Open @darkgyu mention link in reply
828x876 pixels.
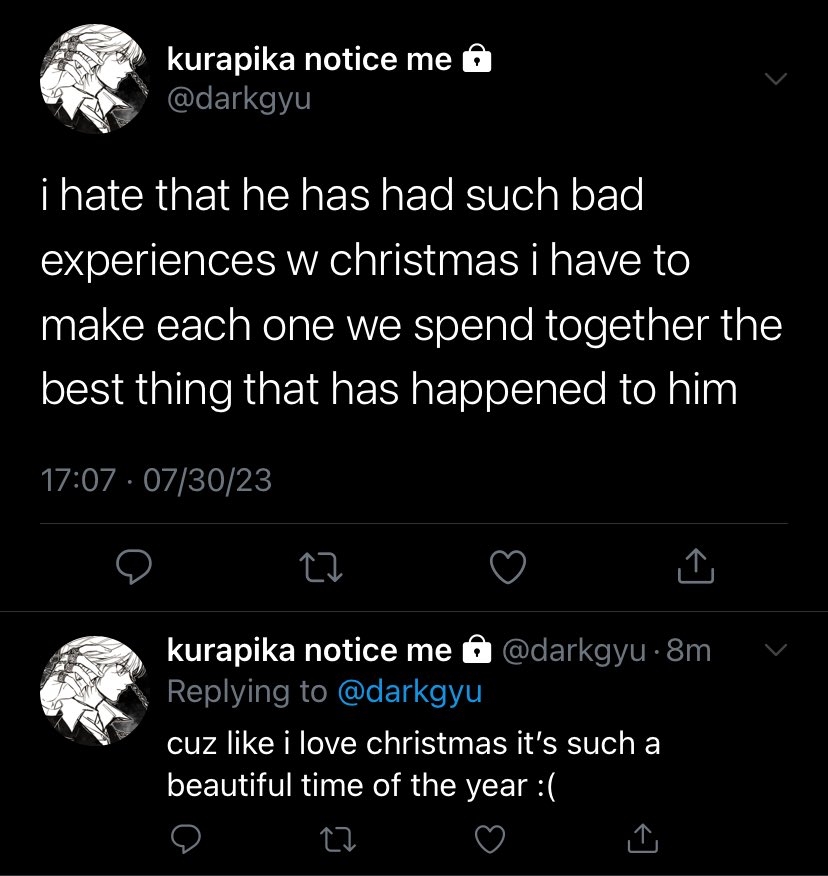[410, 692]
